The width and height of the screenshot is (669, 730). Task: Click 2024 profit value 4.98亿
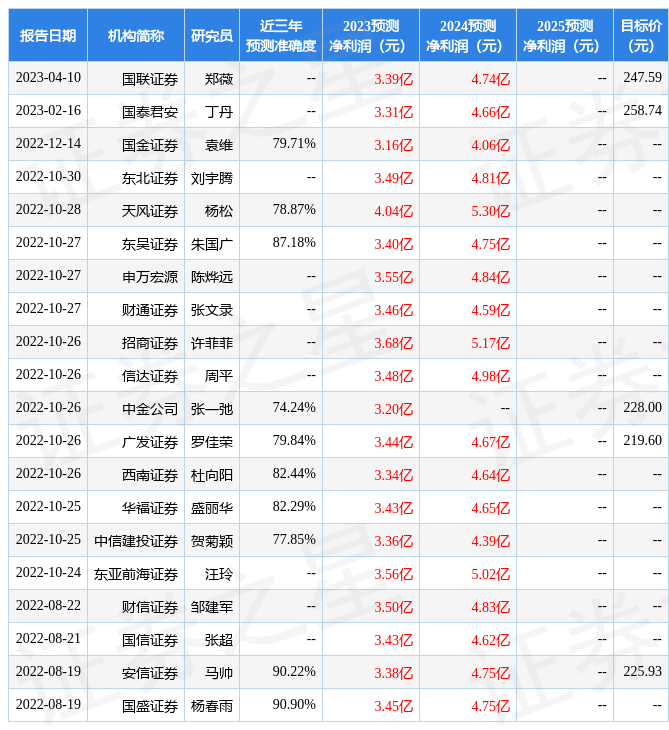491,376
